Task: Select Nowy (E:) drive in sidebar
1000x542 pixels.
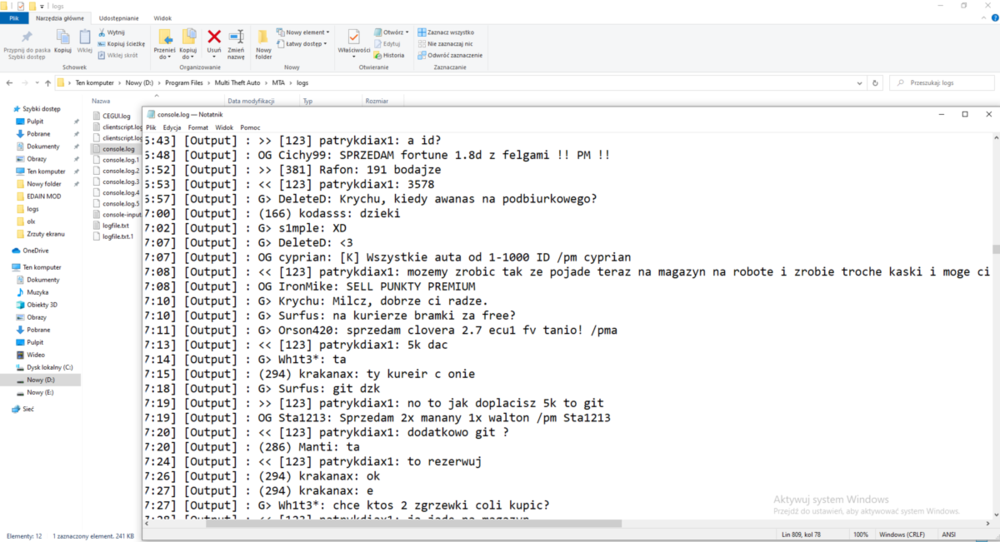Action: tap(40, 392)
